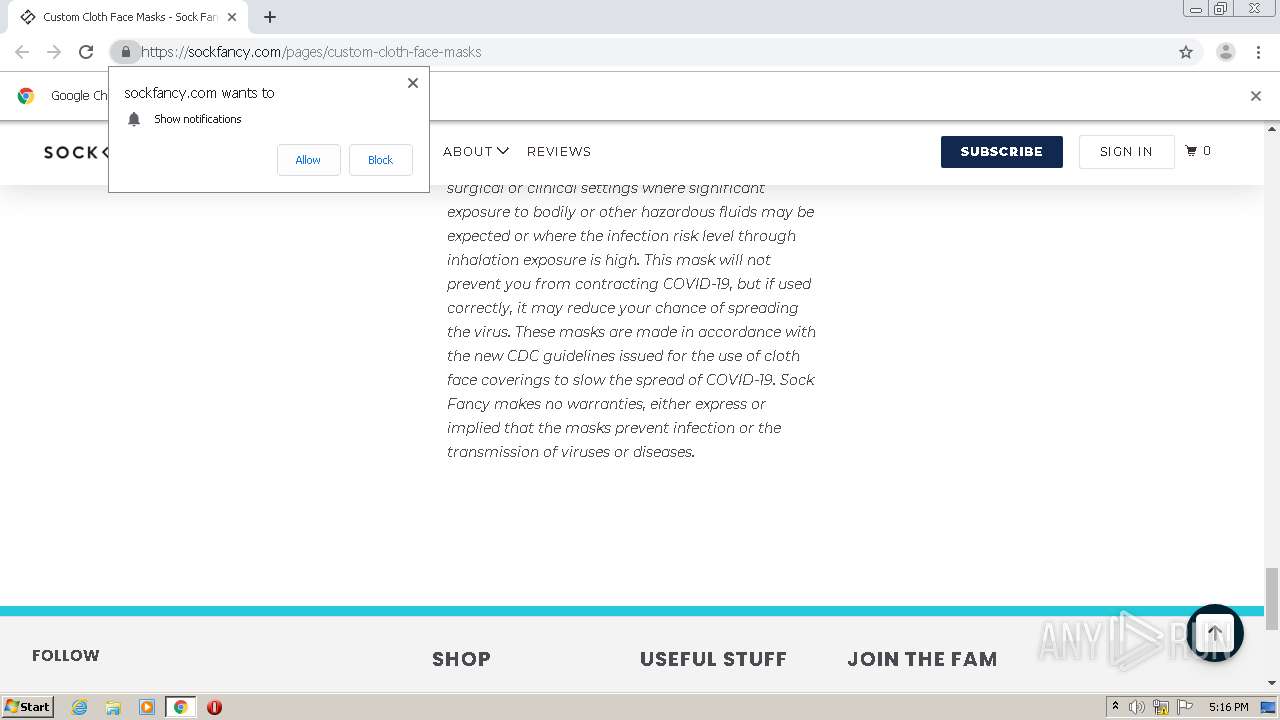Click the Sock Fancy logo

(76, 152)
